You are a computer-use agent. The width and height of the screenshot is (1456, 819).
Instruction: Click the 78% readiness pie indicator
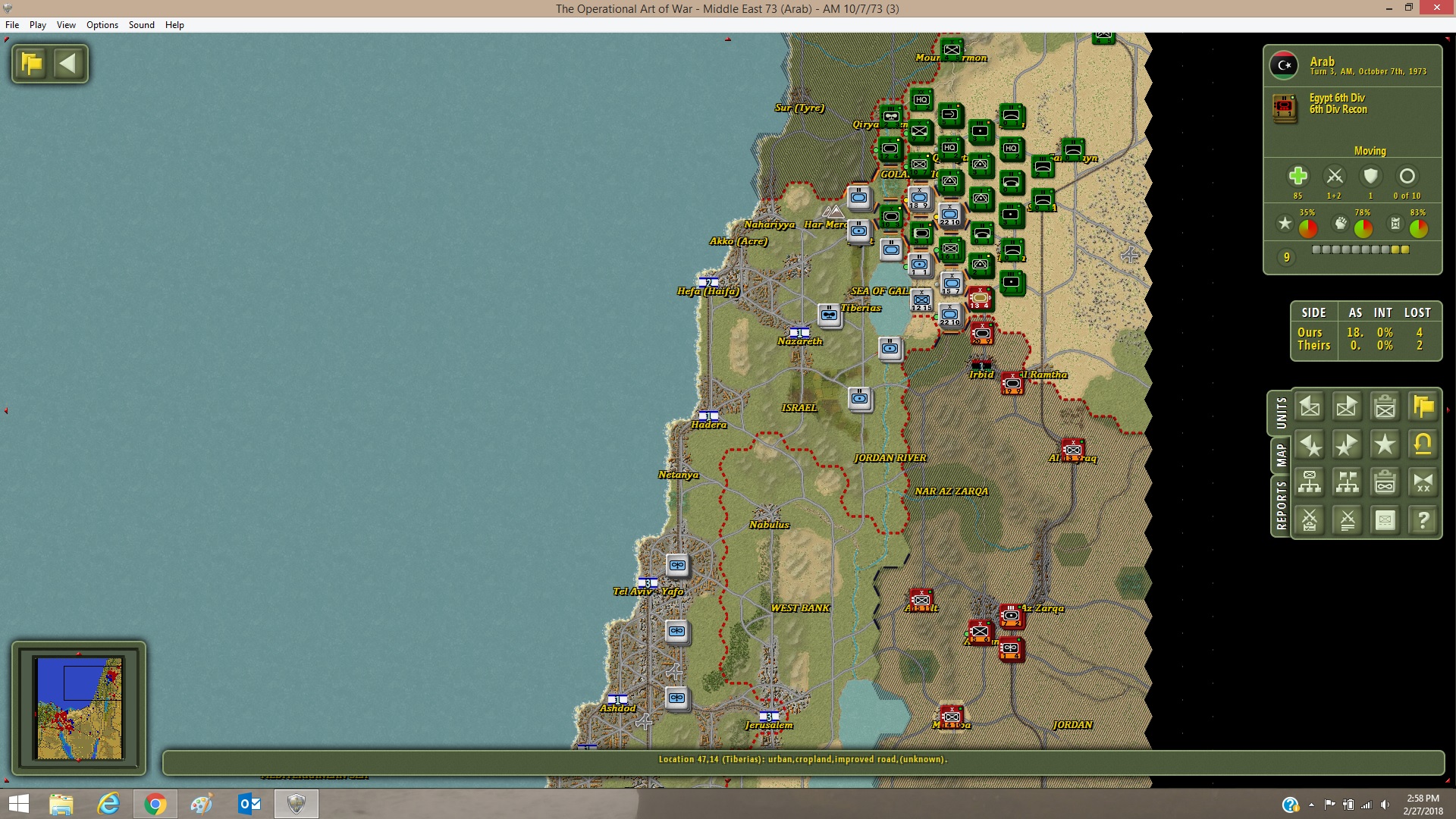(1363, 227)
